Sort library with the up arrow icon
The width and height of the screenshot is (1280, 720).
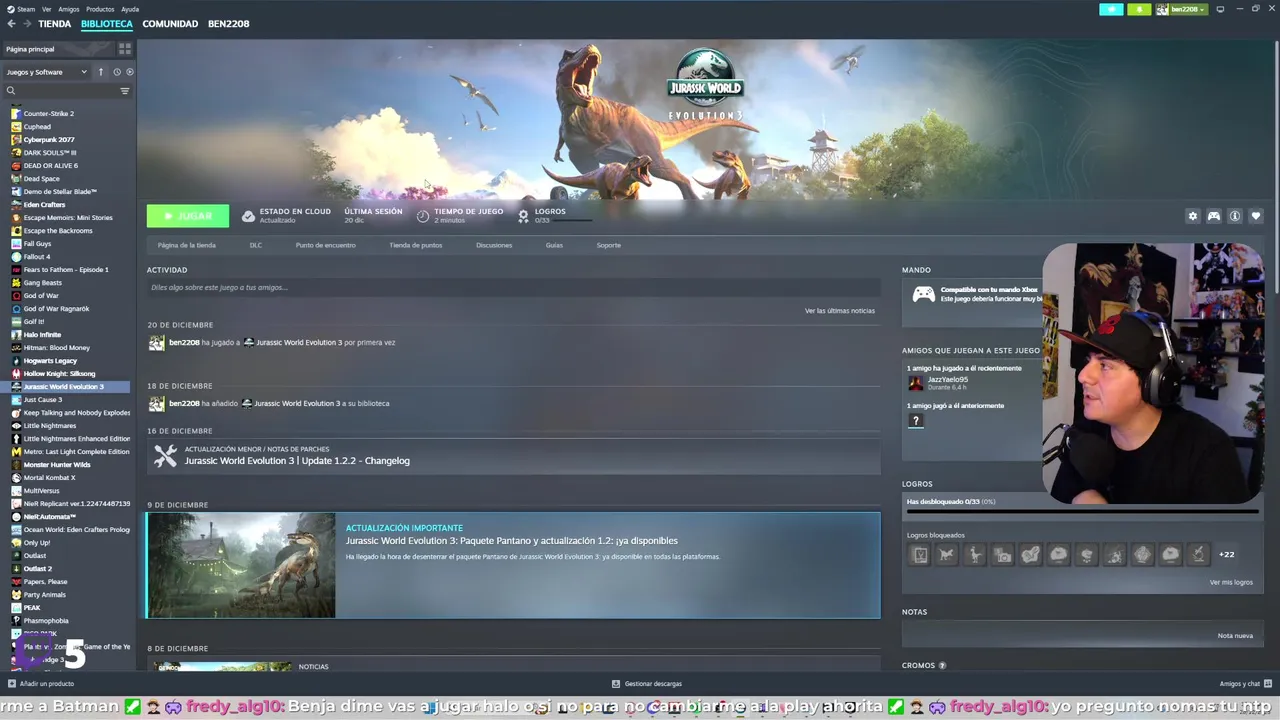[x=100, y=72]
